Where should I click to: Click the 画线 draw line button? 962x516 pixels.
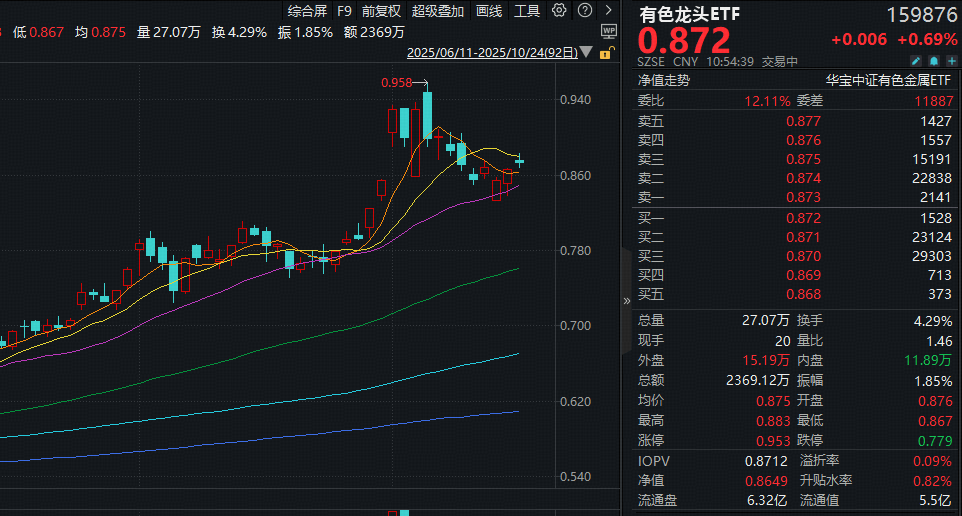coord(489,11)
